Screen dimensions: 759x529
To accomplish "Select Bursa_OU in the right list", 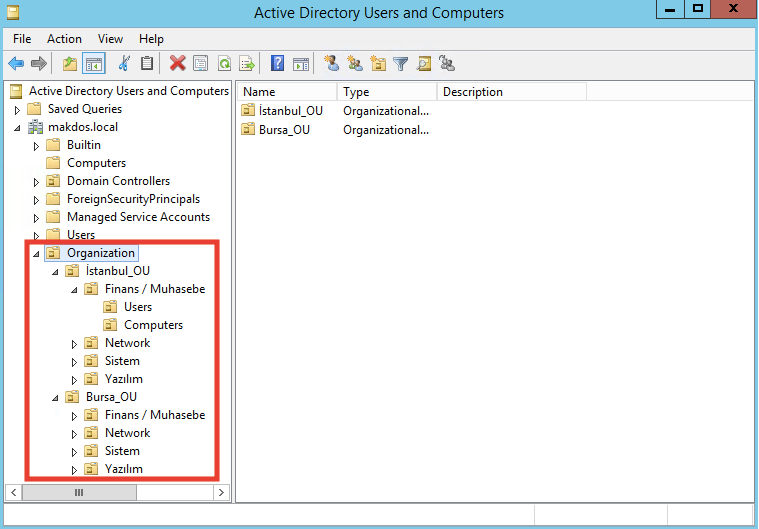I will (x=284, y=130).
